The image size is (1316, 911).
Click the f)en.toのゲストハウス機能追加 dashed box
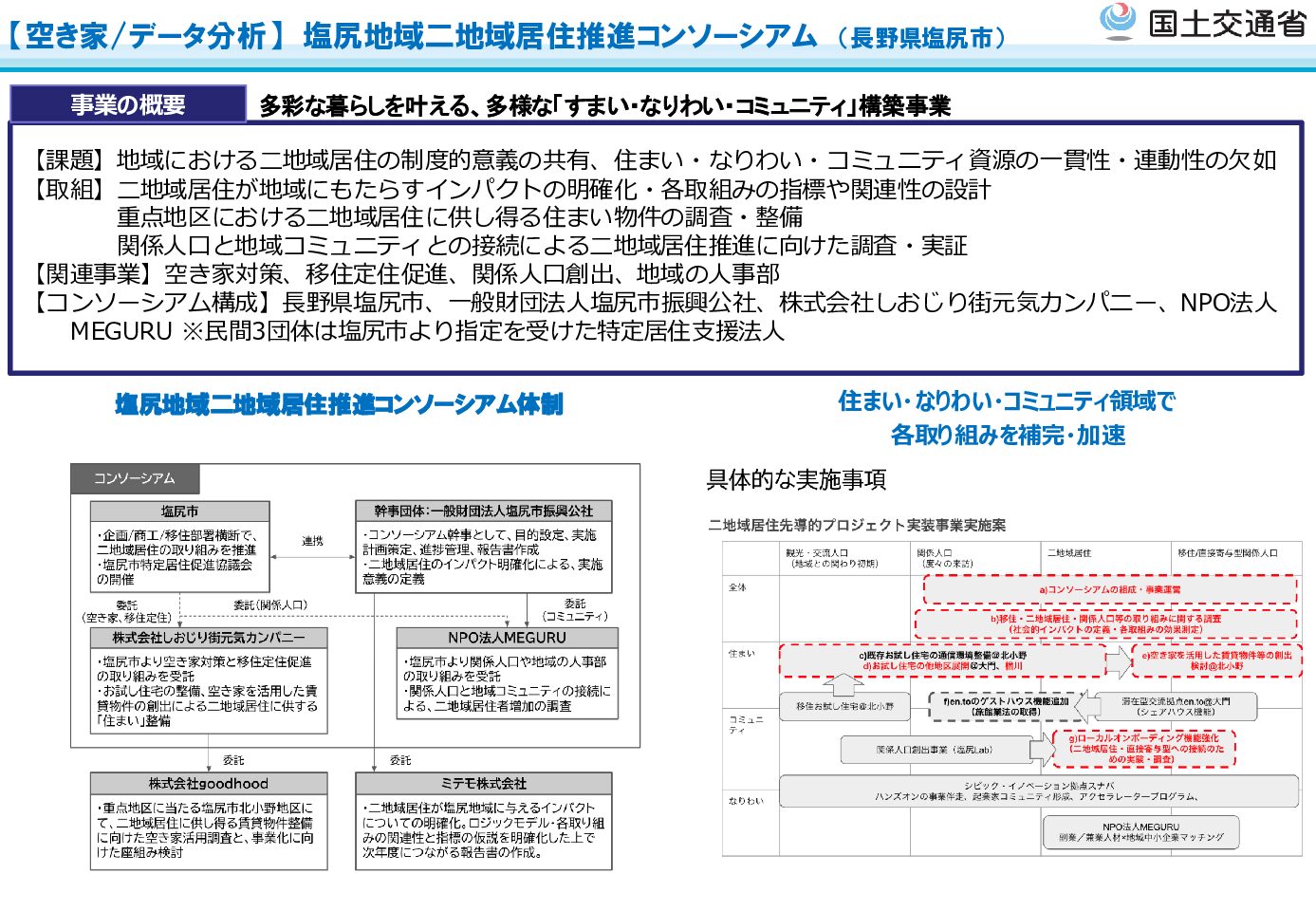pos(1006,706)
